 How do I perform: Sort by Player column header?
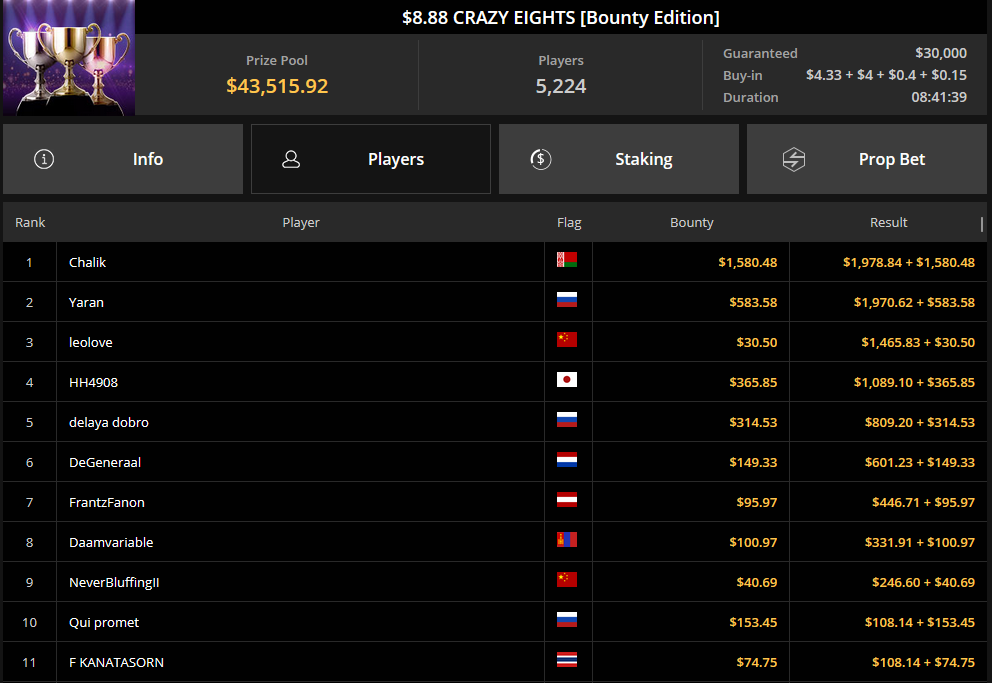[301, 223]
